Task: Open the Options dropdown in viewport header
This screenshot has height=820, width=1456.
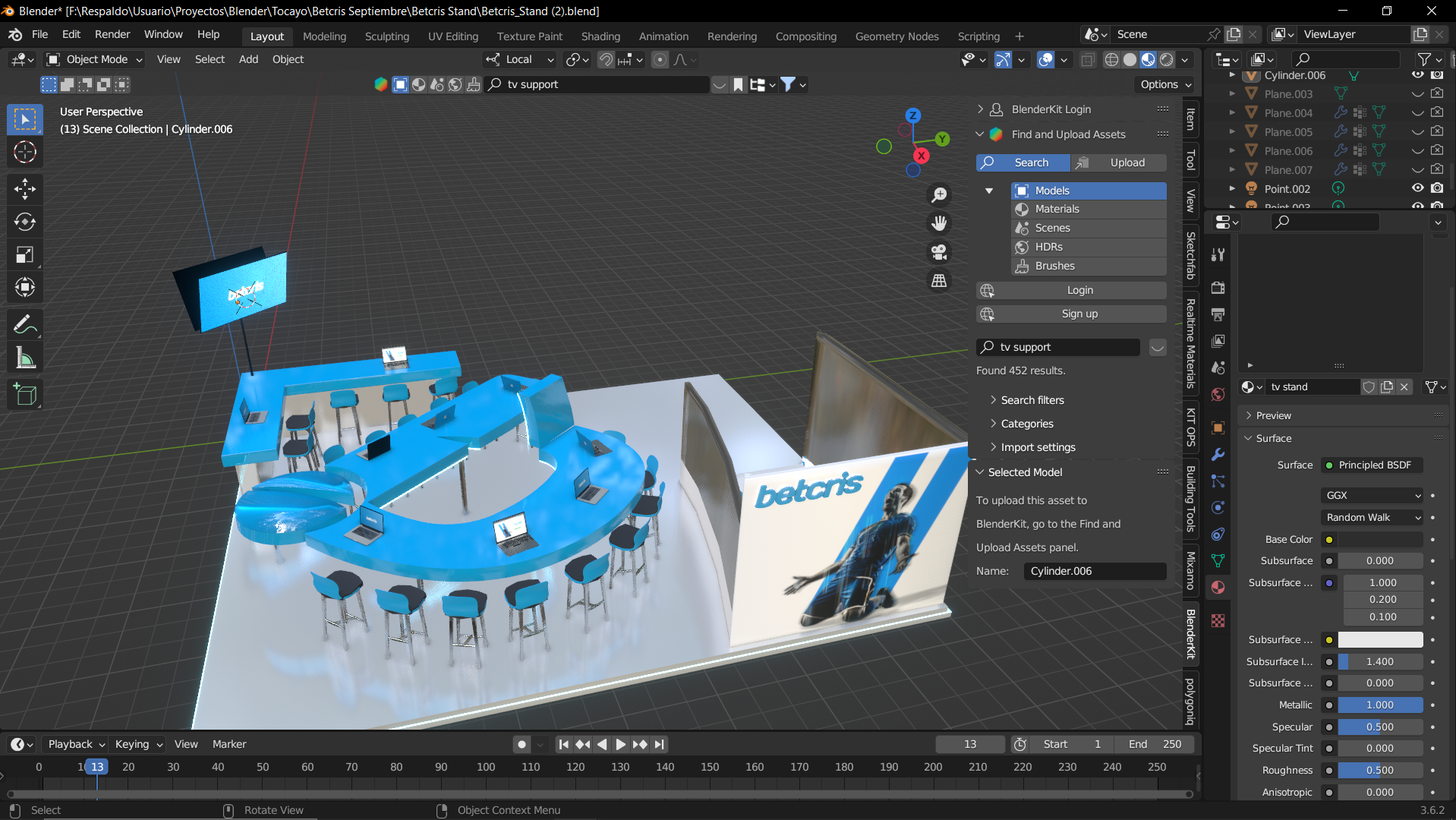Action: click(1165, 85)
